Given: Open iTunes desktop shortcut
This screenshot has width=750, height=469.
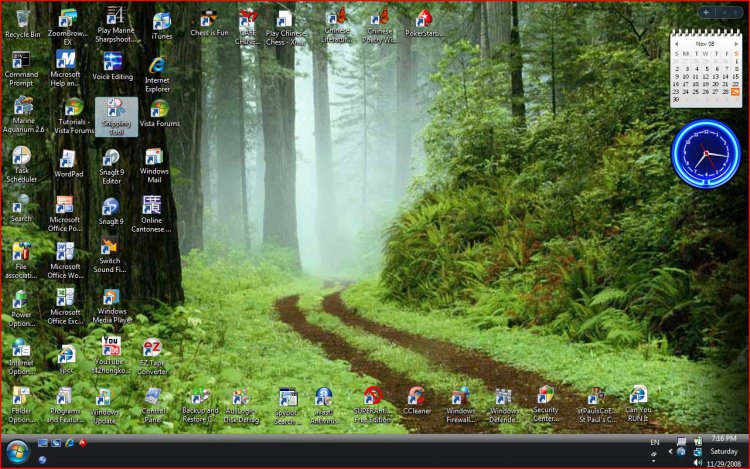Looking at the screenshot, I should coord(161,26).
